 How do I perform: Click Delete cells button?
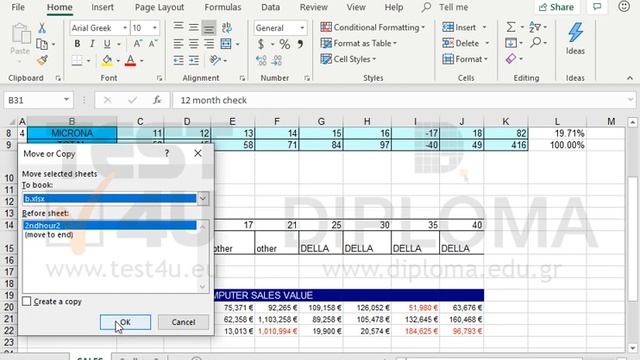coord(461,43)
